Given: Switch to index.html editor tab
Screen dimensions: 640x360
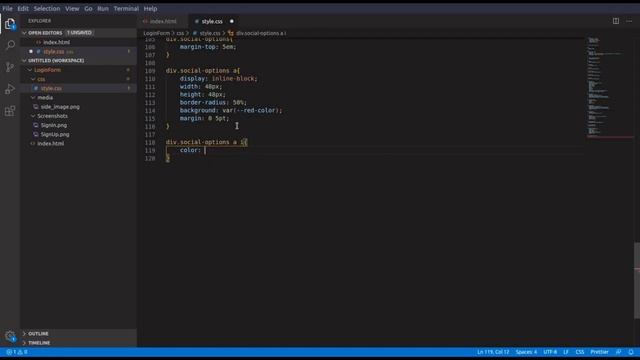Looking at the screenshot, I should pos(163,21).
